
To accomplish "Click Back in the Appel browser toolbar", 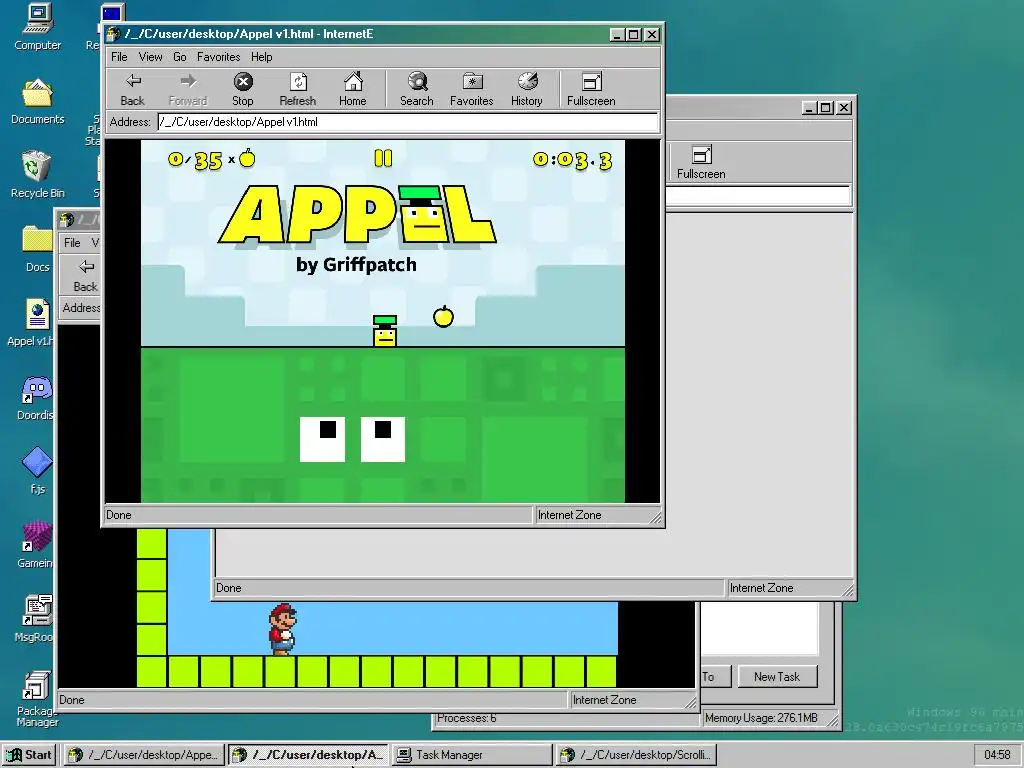I will [x=133, y=89].
